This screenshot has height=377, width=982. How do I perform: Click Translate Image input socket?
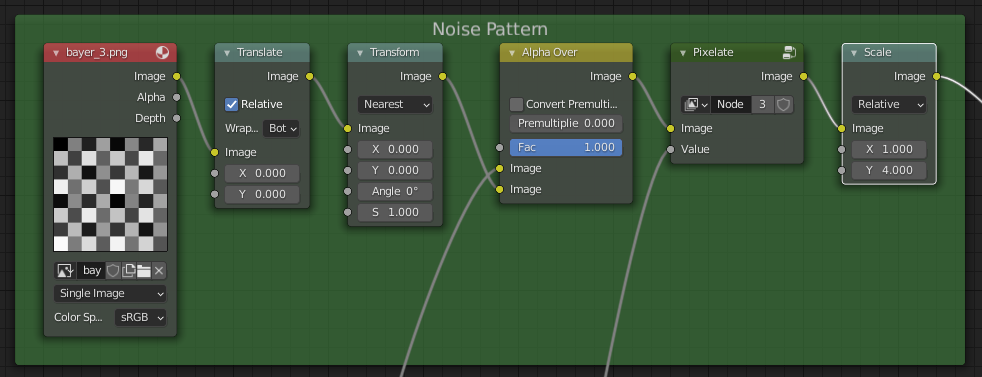point(215,152)
